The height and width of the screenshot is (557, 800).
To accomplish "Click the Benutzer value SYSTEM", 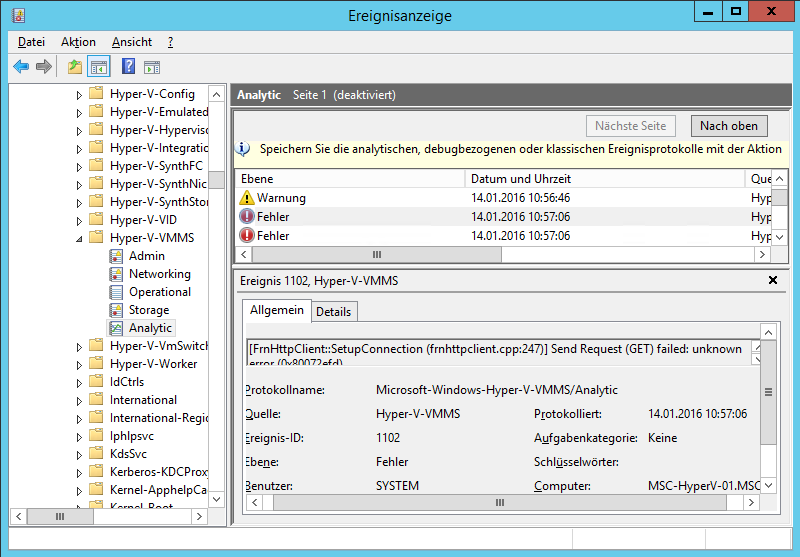I will click(397, 486).
